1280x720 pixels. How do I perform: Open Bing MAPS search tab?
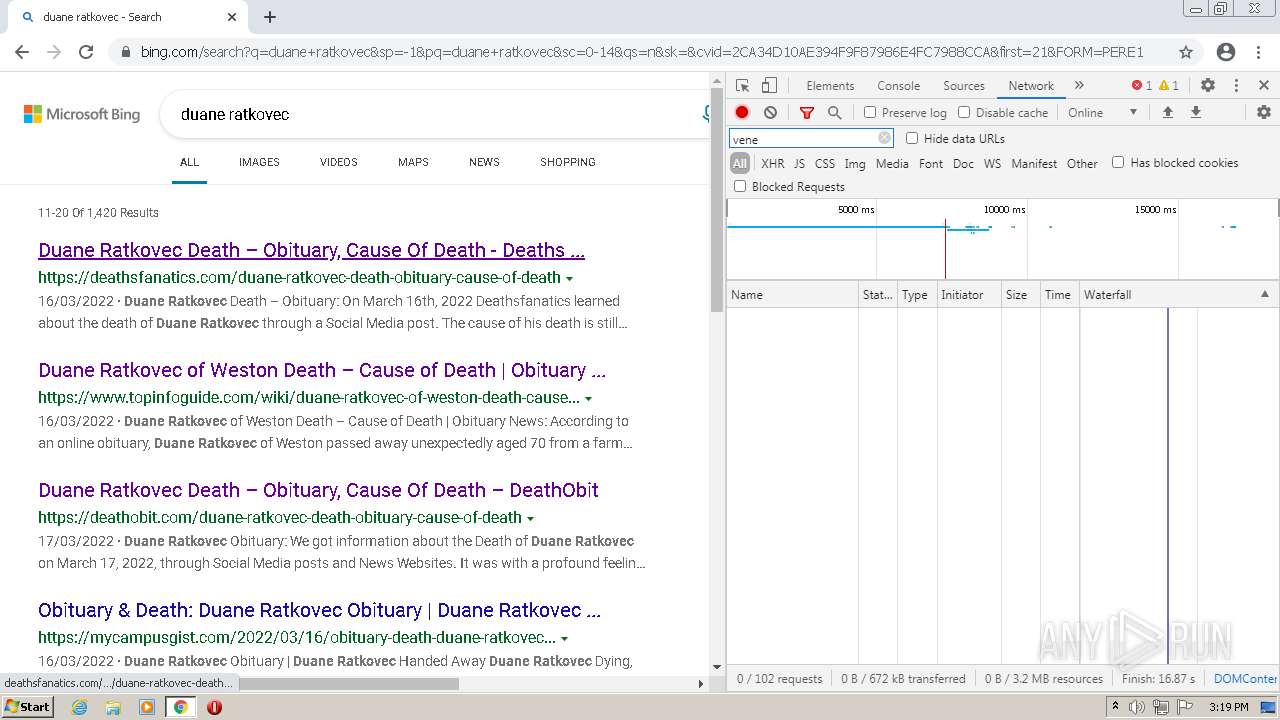tap(413, 162)
